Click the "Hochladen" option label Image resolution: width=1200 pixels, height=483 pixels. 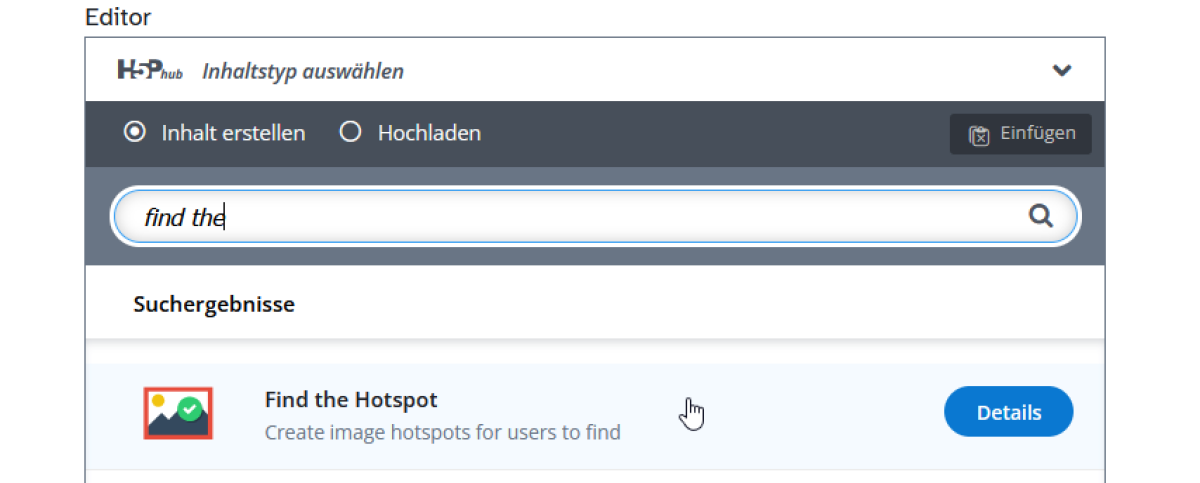point(429,133)
